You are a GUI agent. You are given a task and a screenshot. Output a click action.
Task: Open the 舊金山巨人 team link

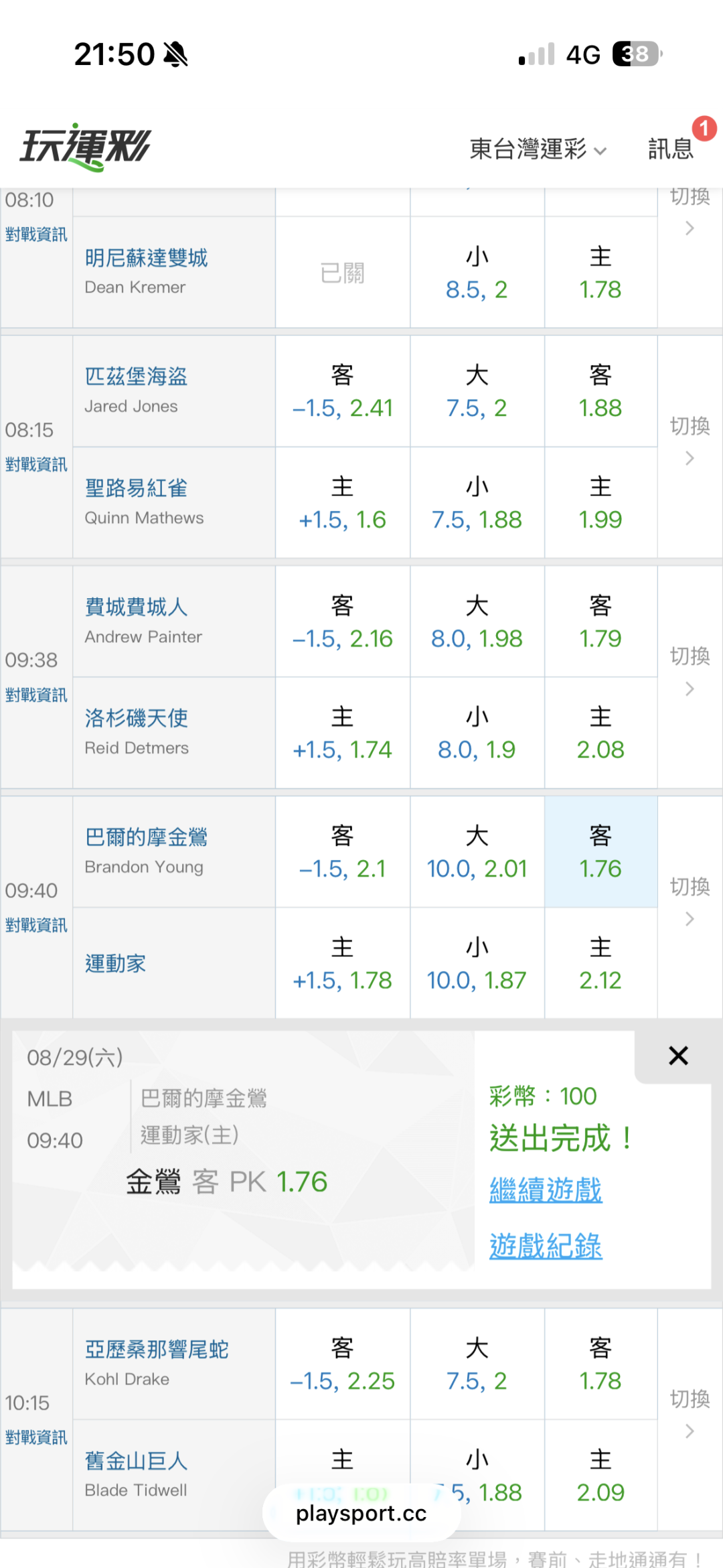coord(136,1460)
